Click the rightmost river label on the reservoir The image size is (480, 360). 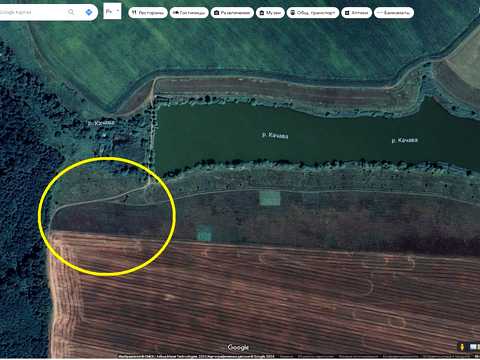click(x=404, y=140)
